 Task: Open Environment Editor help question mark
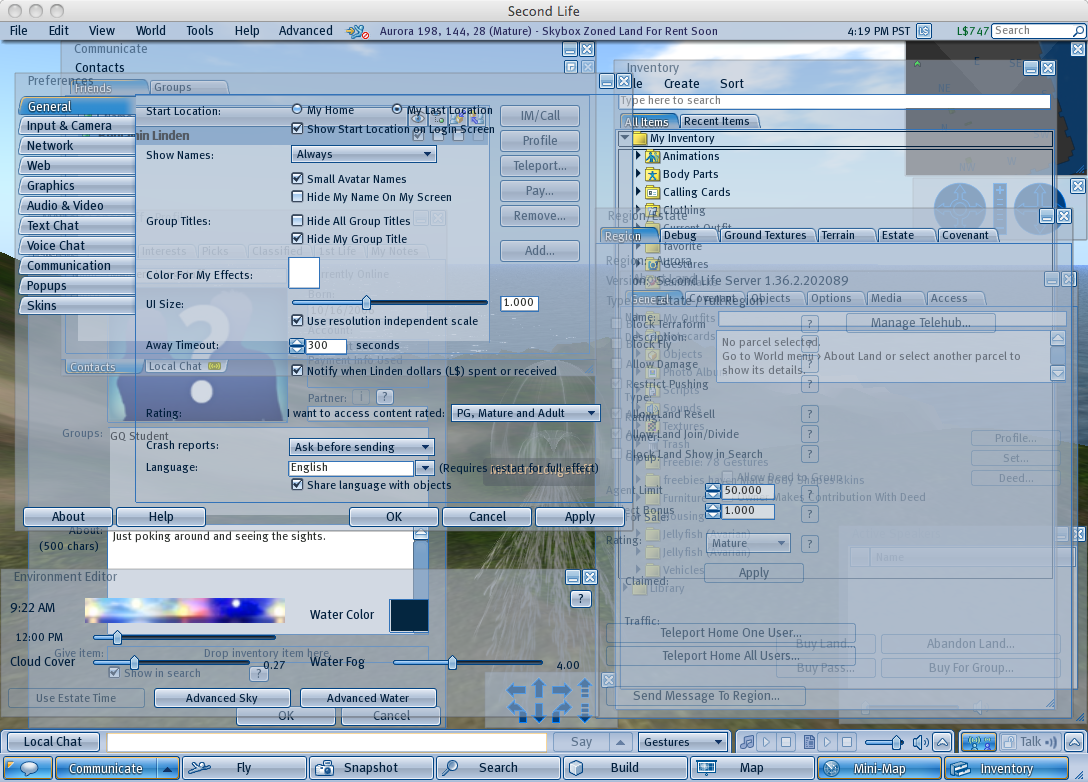pos(580,599)
